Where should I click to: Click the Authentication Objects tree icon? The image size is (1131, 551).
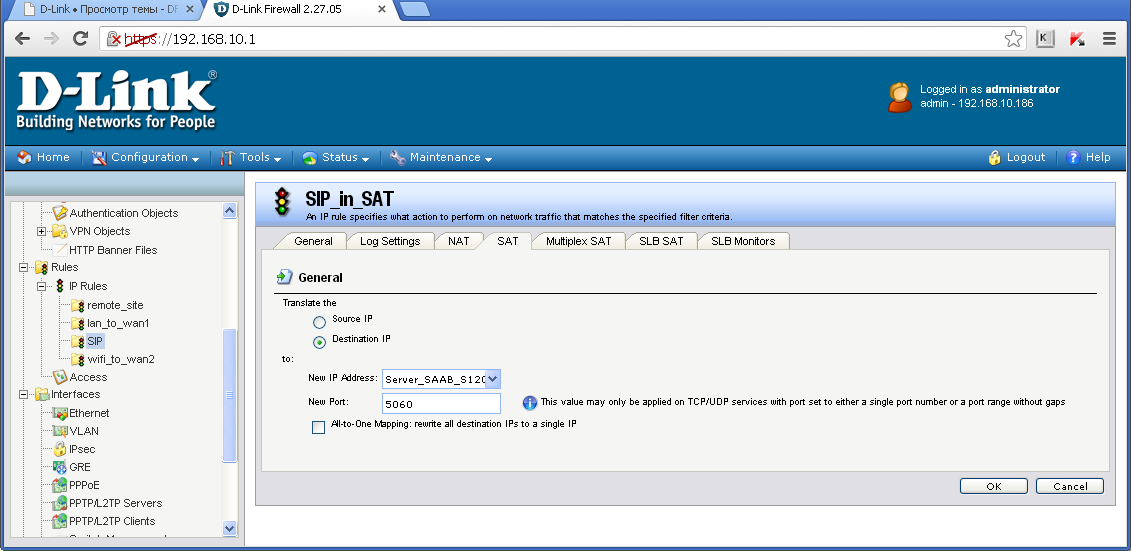[x=60, y=213]
